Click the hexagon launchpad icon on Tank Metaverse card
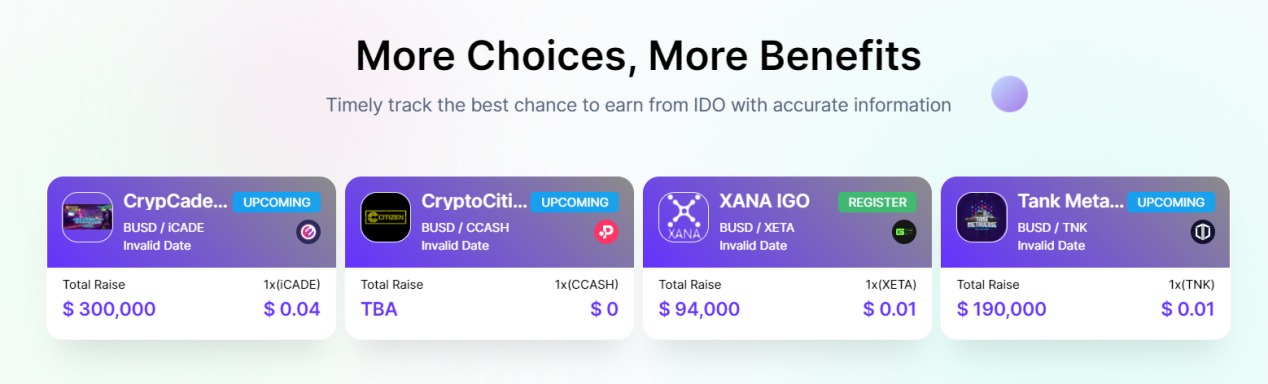 [1202, 232]
